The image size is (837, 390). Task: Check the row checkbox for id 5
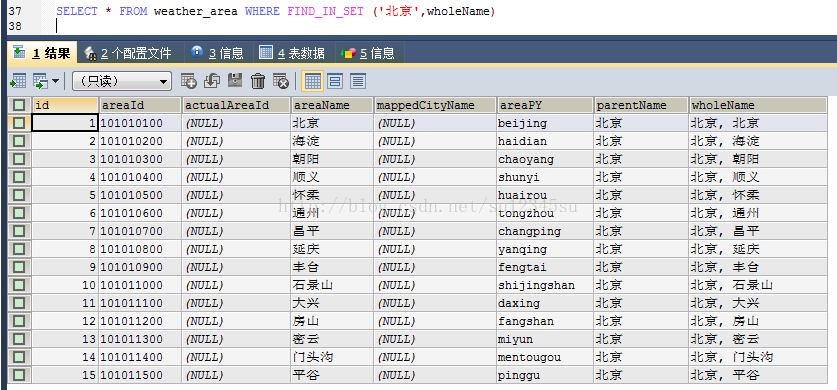coord(19,195)
